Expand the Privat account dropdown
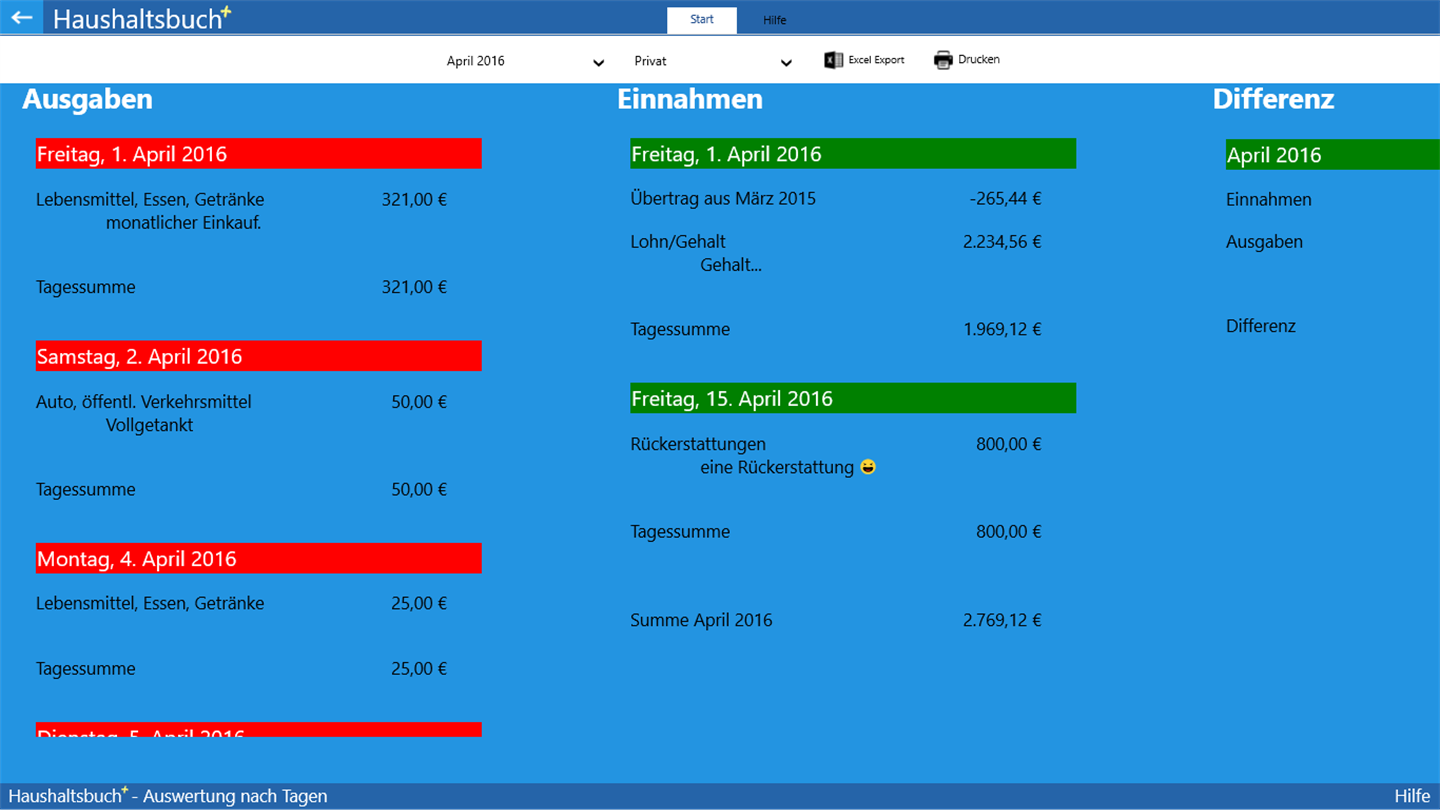Screen dimensions: 1440x810 click(712, 61)
